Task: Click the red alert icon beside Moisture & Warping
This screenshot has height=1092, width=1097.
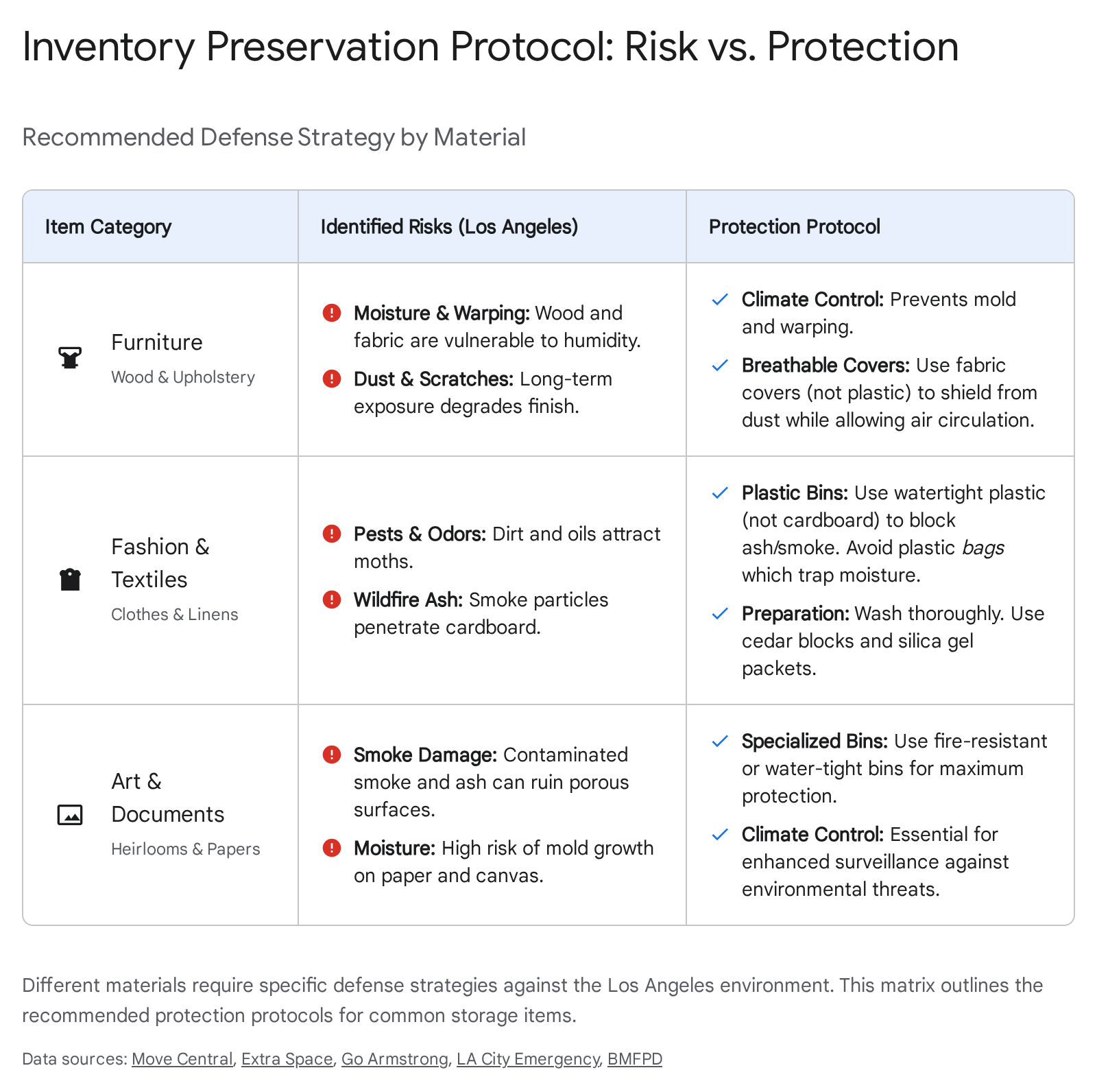Action: [x=332, y=313]
